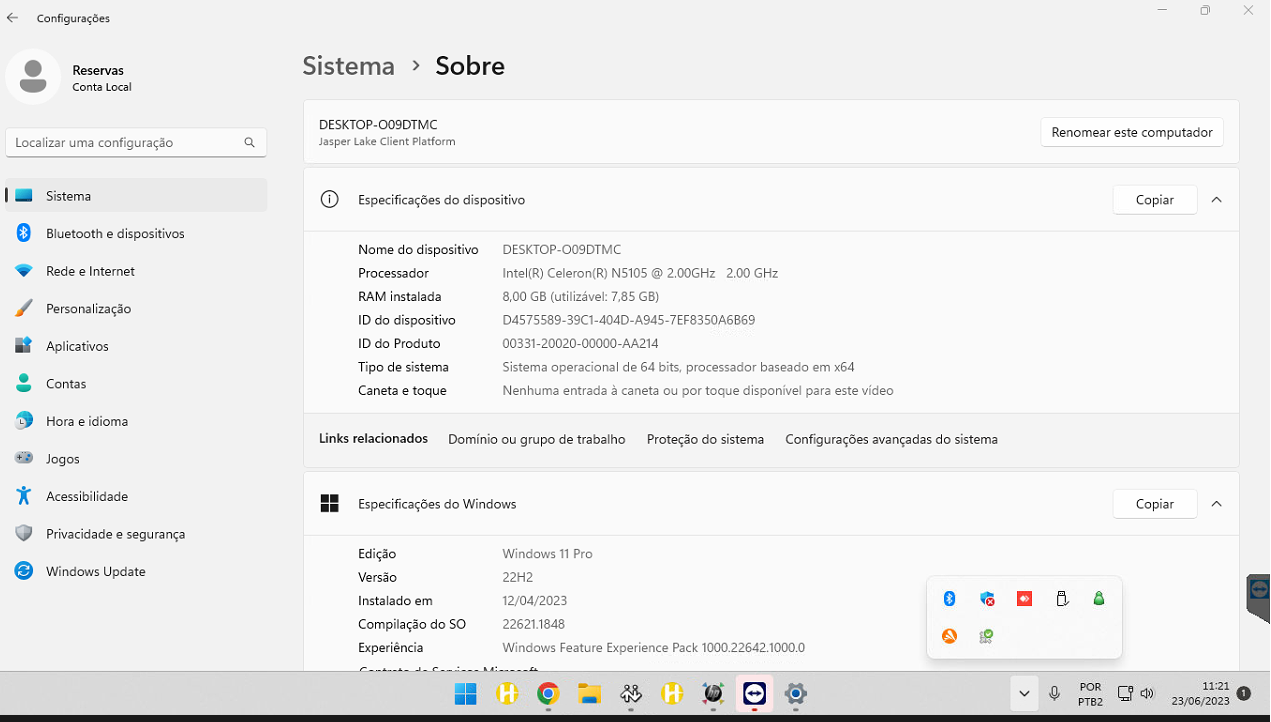Go to Rede e Internet settings

(x=90, y=271)
